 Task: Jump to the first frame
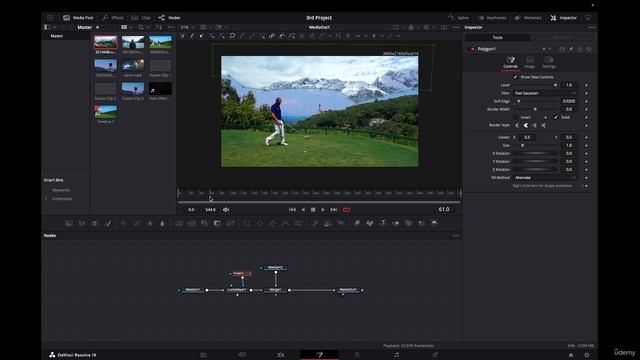[292, 210]
